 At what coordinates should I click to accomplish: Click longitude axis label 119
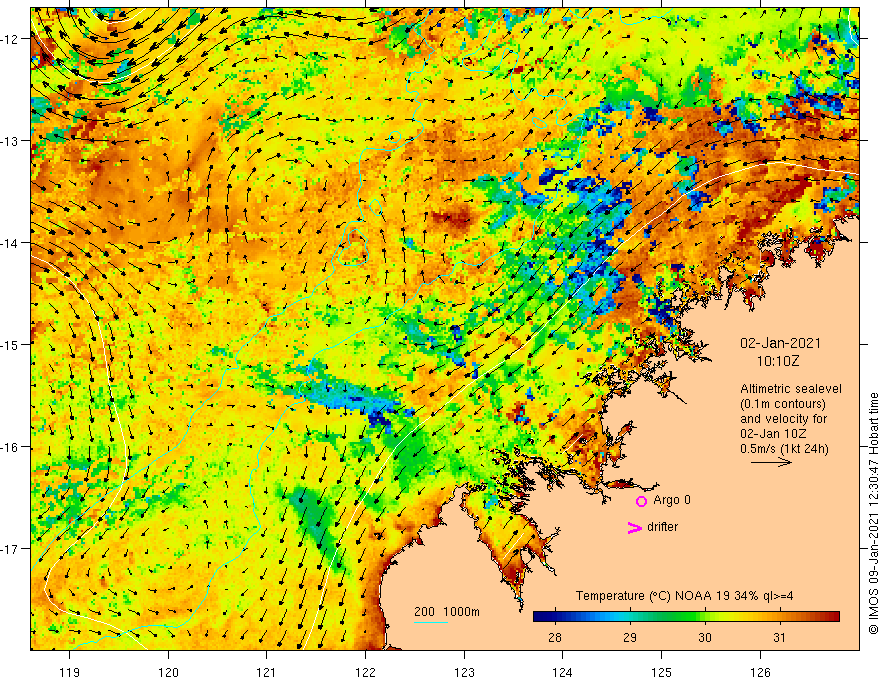click(x=70, y=672)
